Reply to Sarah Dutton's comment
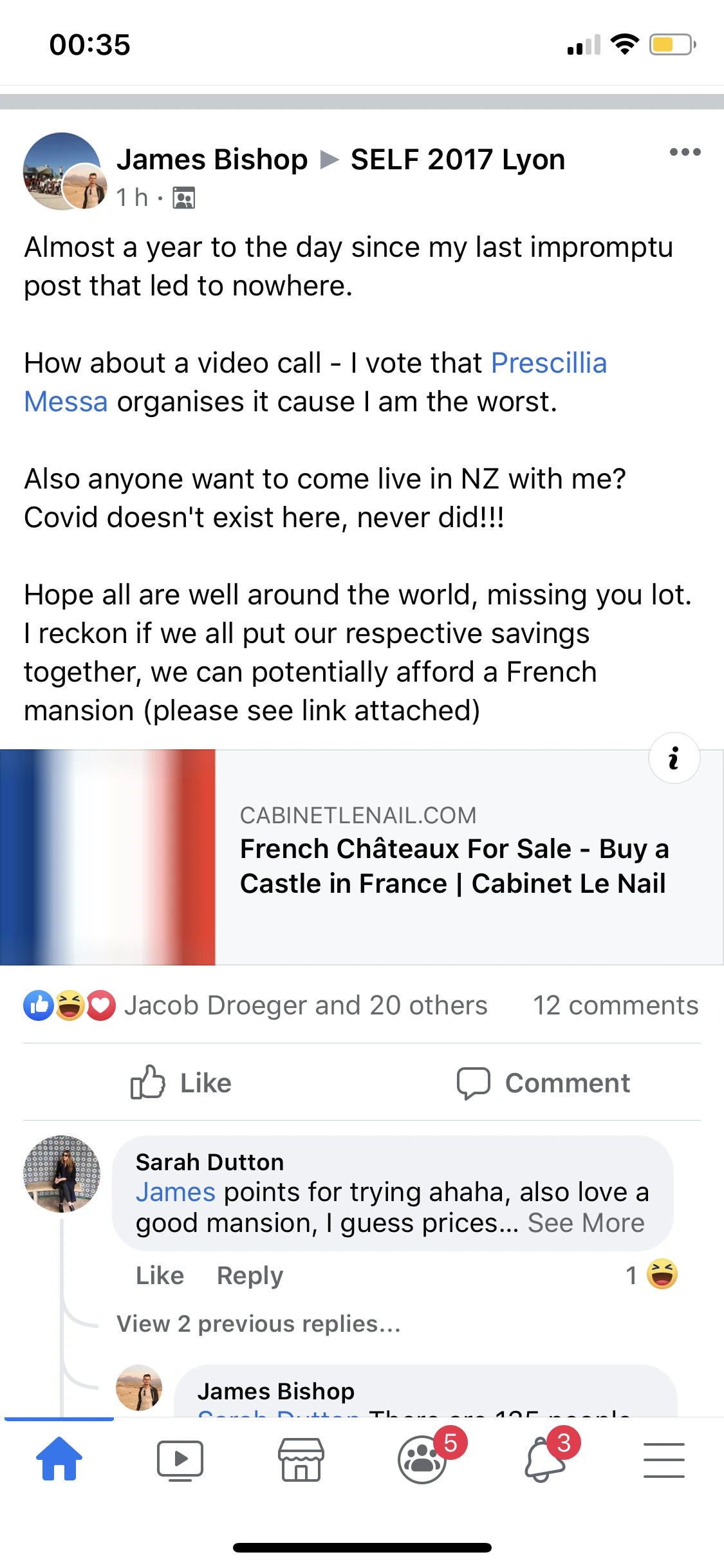This screenshot has width=724, height=1568. [x=250, y=1275]
